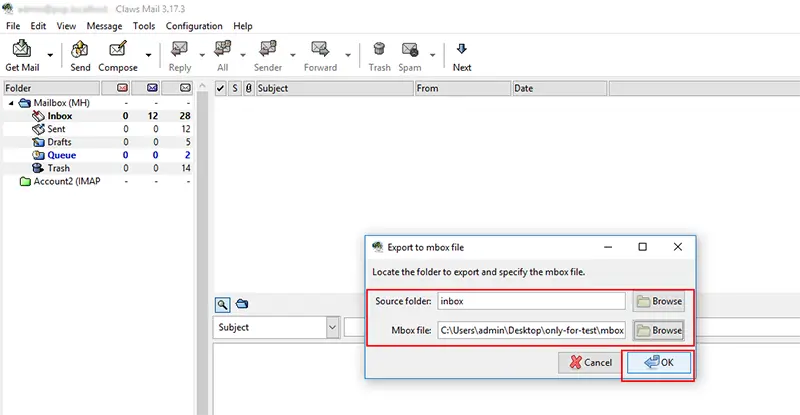Open the Help menu
Screen dimensions: 800x415
243,26
